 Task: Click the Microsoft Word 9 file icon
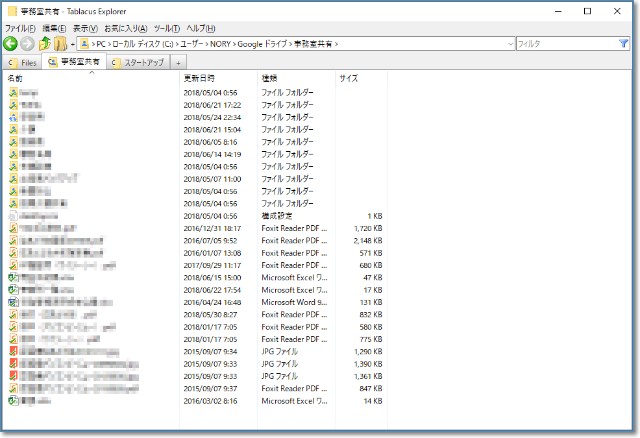tap(14, 301)
